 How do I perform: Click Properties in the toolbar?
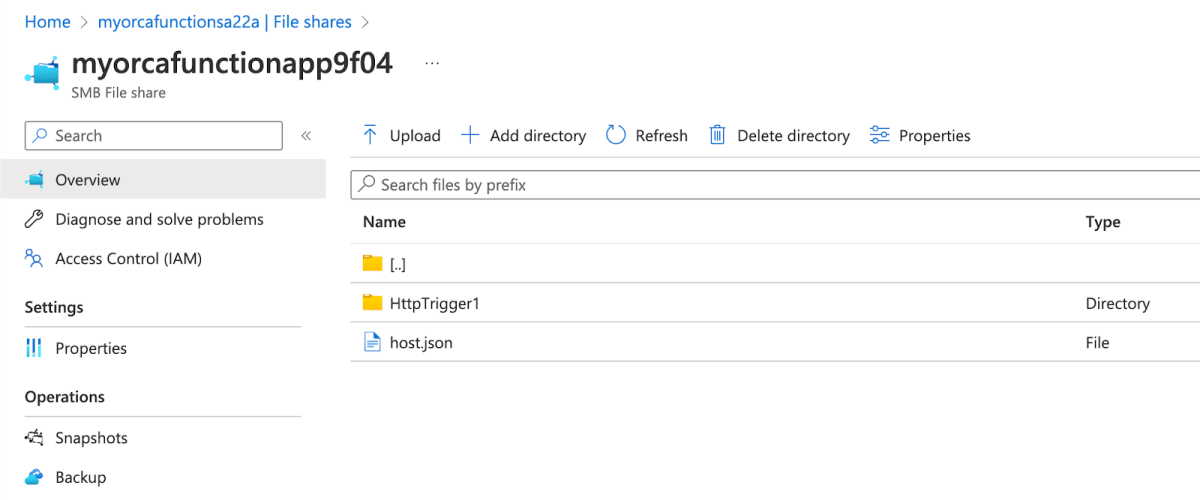click(920, 135)
